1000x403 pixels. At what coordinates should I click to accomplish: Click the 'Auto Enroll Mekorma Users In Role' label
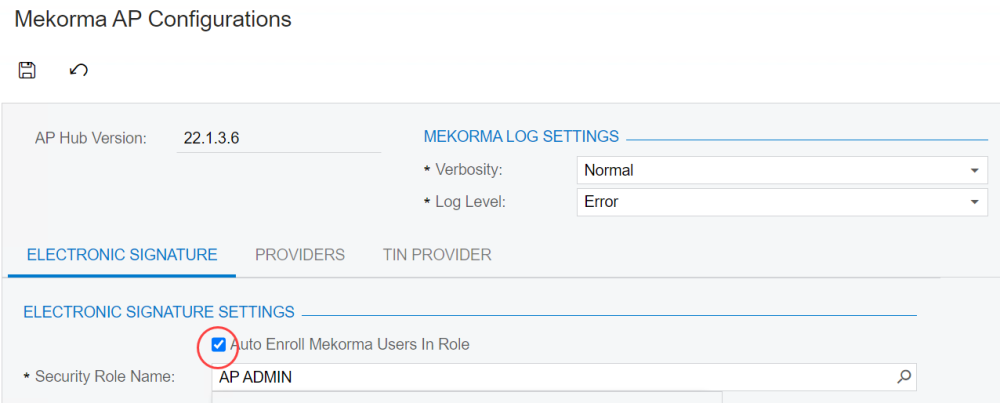click(349, 345)
